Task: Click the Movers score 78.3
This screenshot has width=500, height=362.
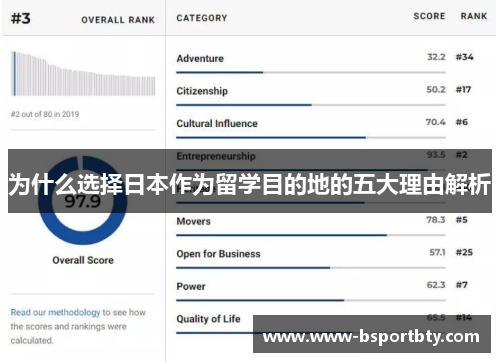Action: pyautogui.click(x=436, y=220)
